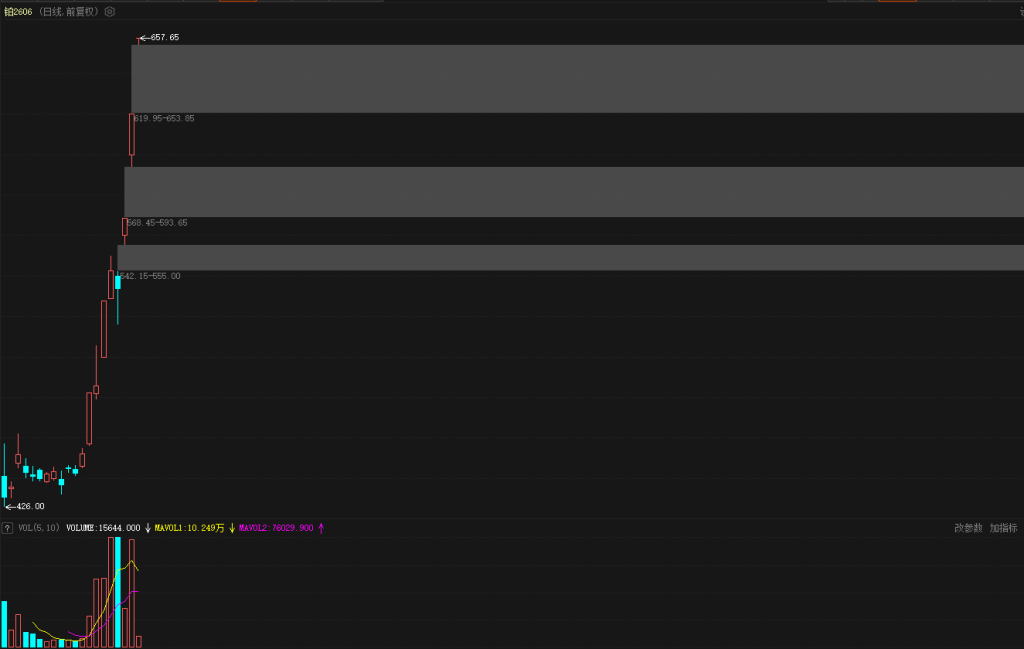The height and width of the screenshot is (649, 1024).
Task: Click the gap zone above the 619.95-653.85 label
Action: coord(577,78)
